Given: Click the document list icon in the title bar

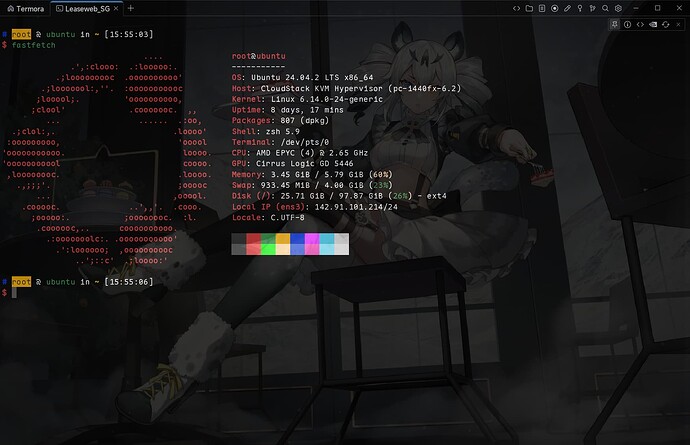Looking at the screenshot, I should [x=542, y=8].
